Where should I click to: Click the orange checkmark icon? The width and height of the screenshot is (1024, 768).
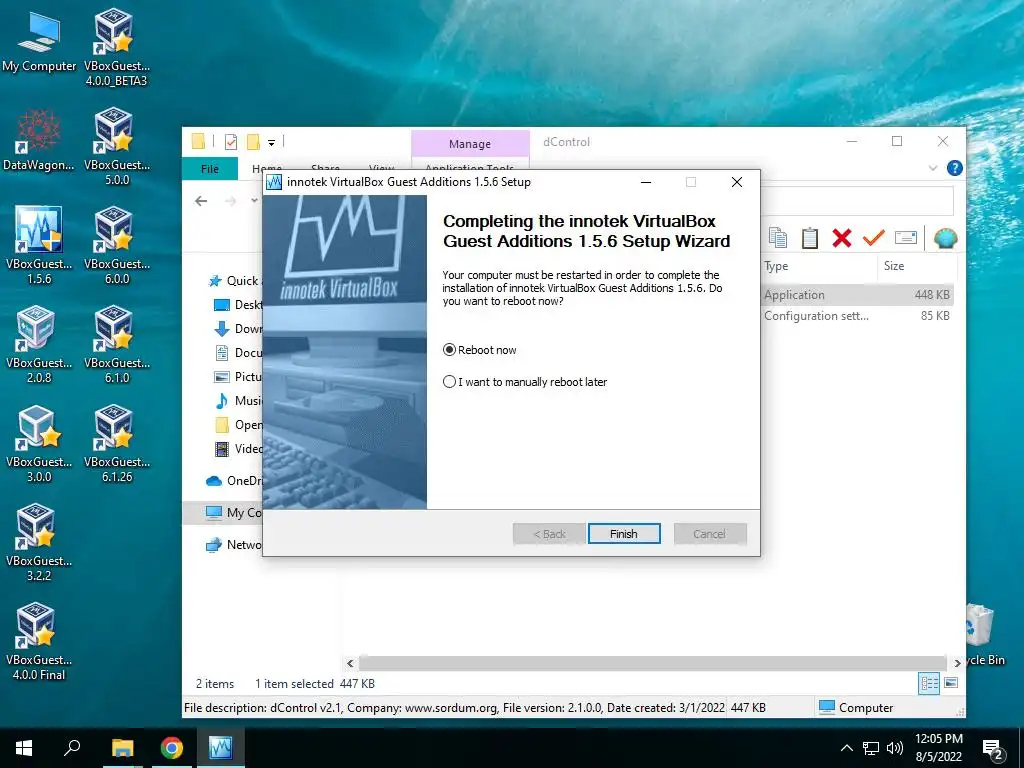(x=873, y=238)
